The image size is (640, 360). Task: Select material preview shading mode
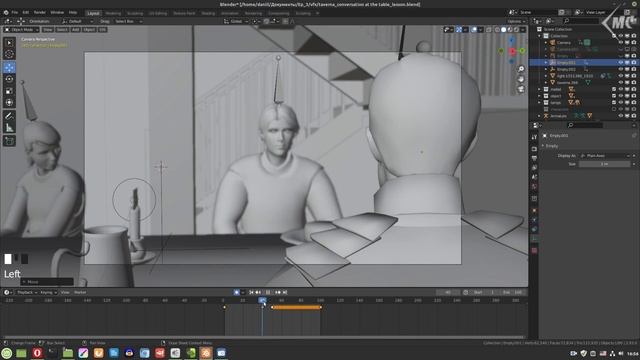point(510,29)
